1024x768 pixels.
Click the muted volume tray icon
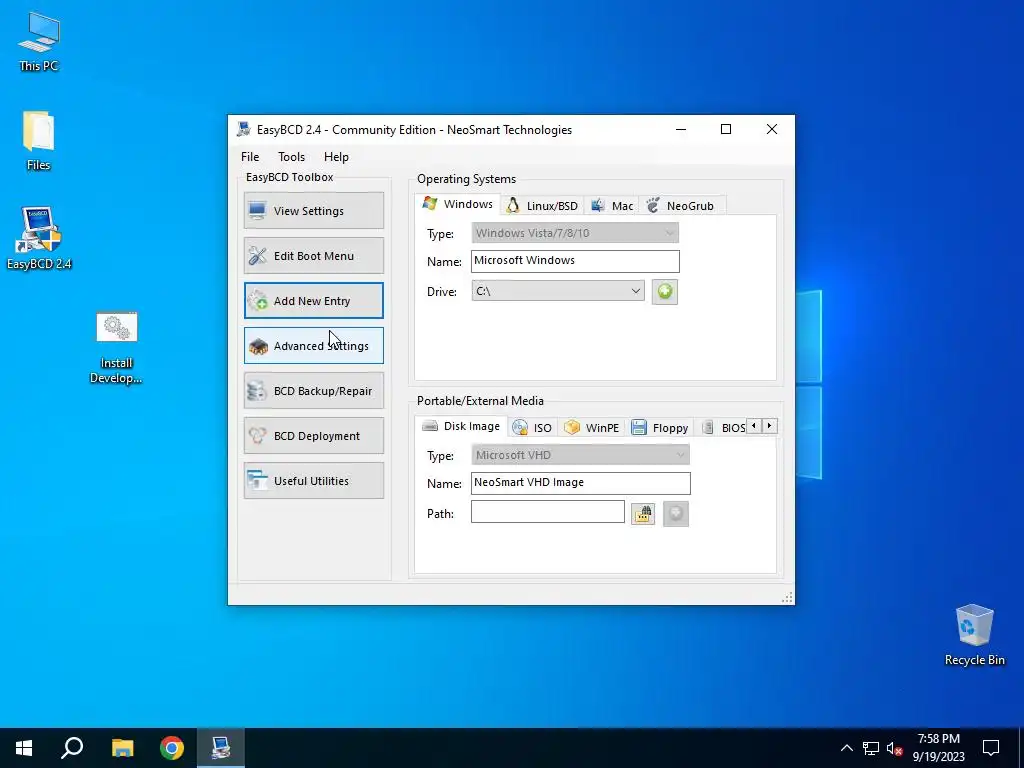coord(894,748)
